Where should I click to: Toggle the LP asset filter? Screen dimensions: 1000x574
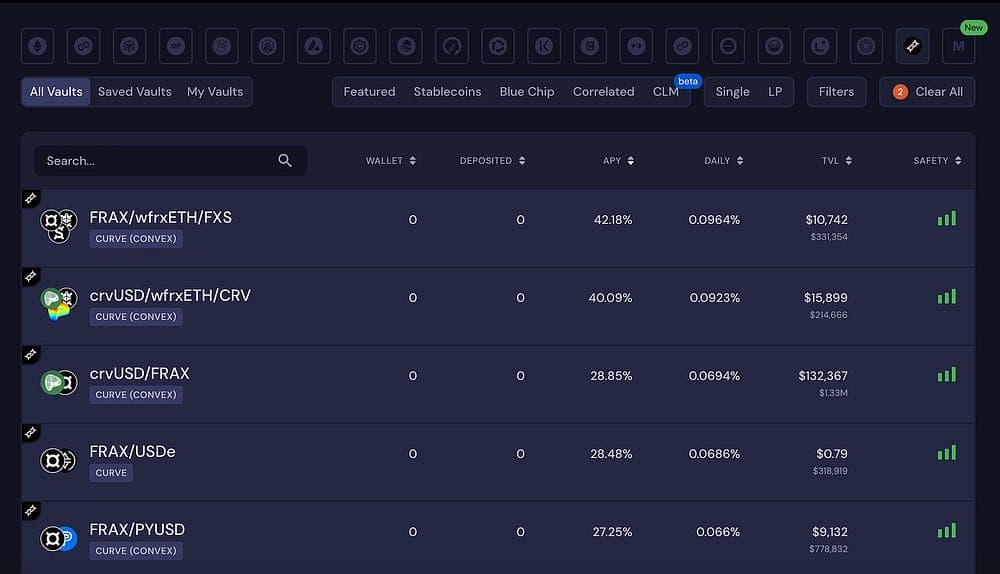pyautogui.click(x=775, y=92)
